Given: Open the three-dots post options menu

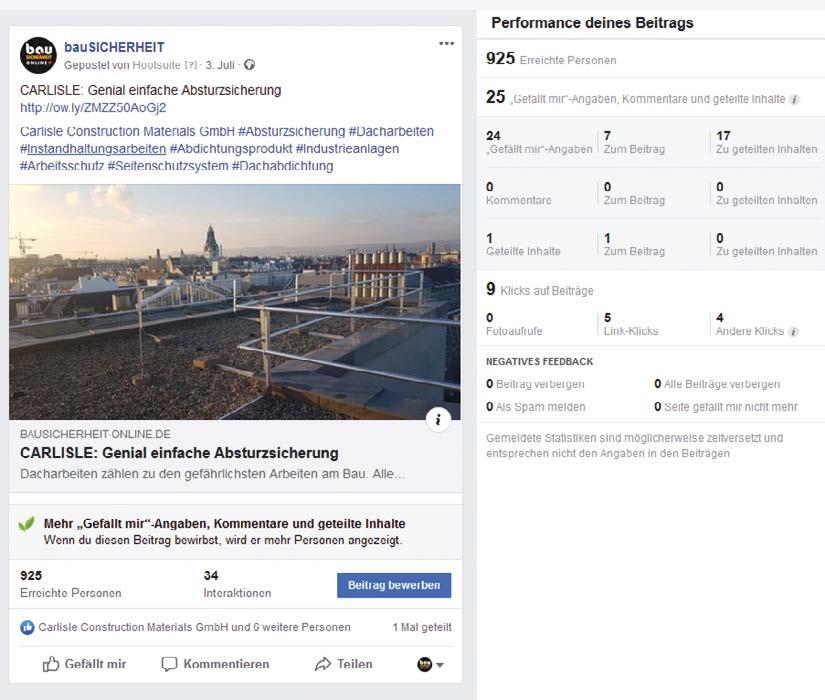Looking at the screenshot, I should [x=446, y=44].
